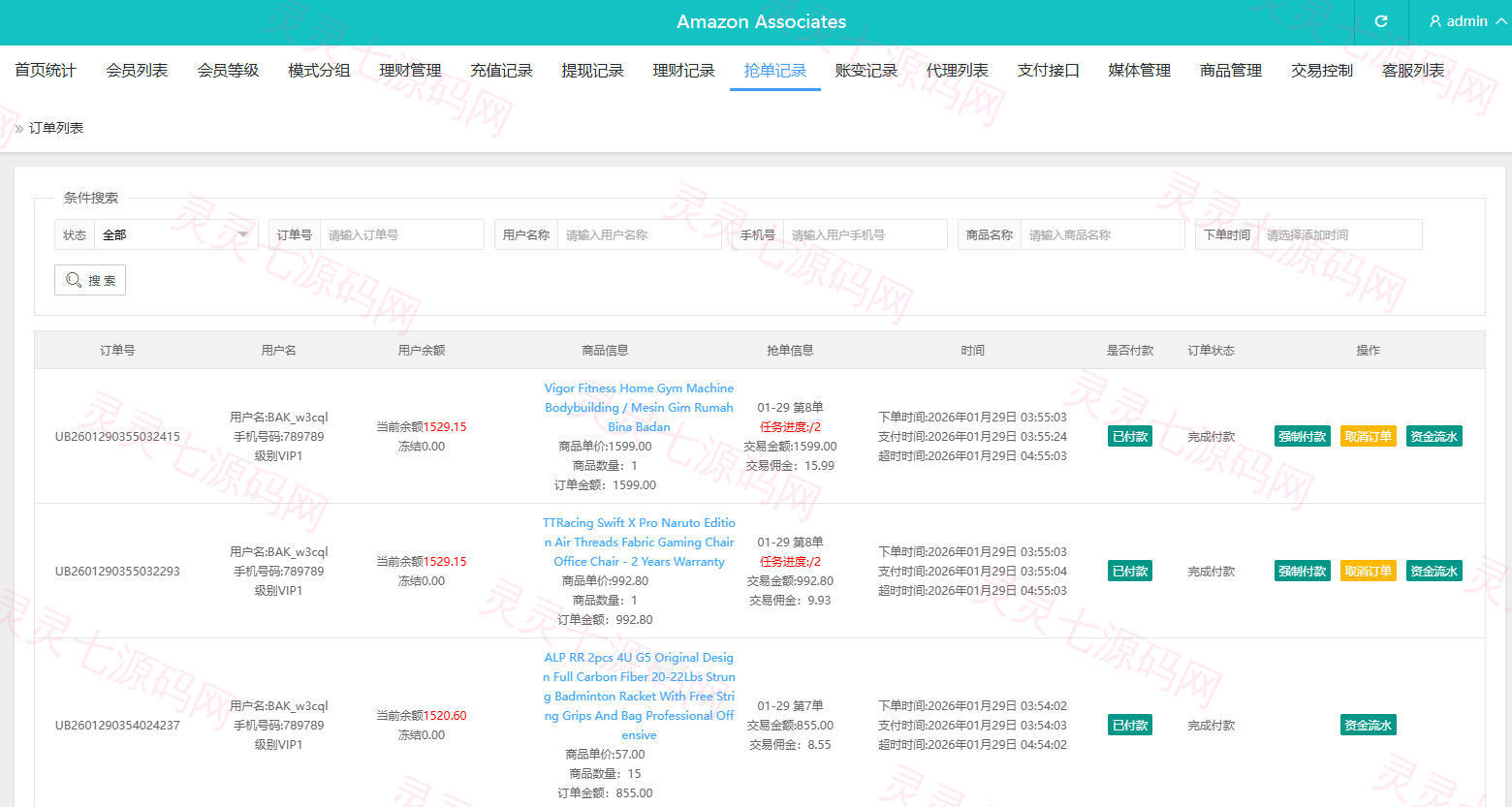1512x807 pixels.
Task: Switch to 代理列表 tab
Action: (x=958, y=70)
